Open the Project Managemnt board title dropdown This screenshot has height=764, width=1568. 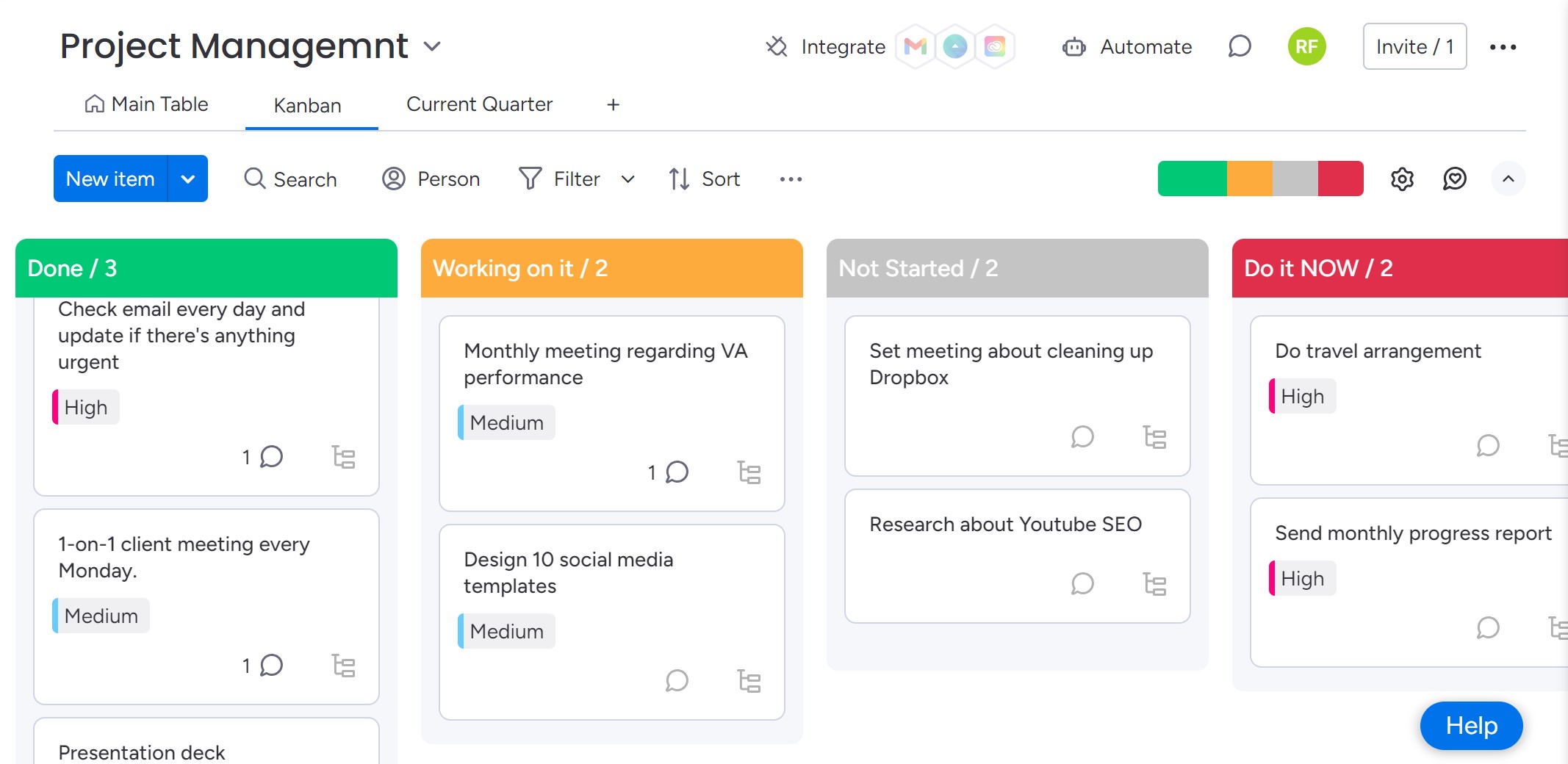point(432,46)
